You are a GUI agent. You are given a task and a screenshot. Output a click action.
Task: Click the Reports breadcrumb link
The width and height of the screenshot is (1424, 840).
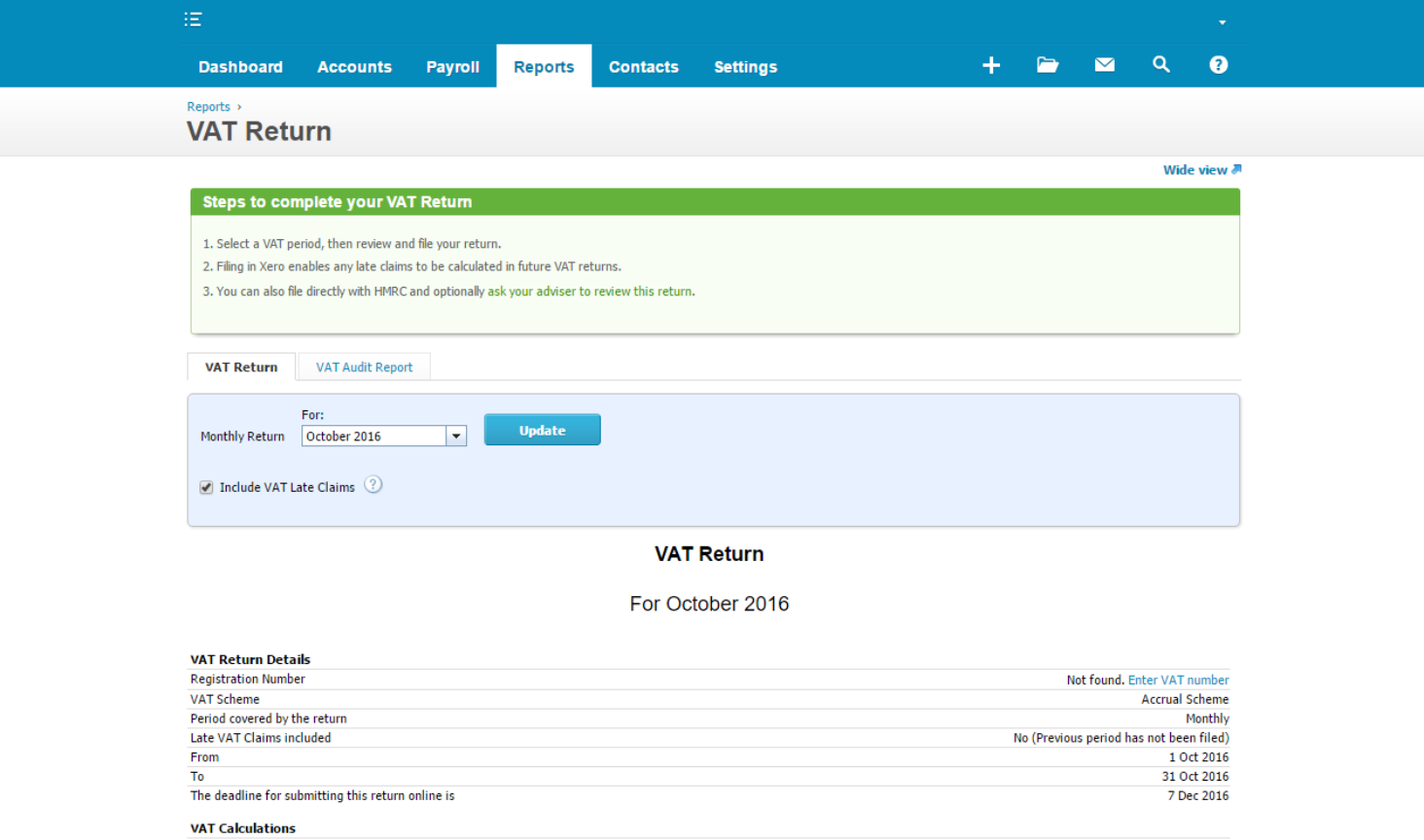point(208,107)
